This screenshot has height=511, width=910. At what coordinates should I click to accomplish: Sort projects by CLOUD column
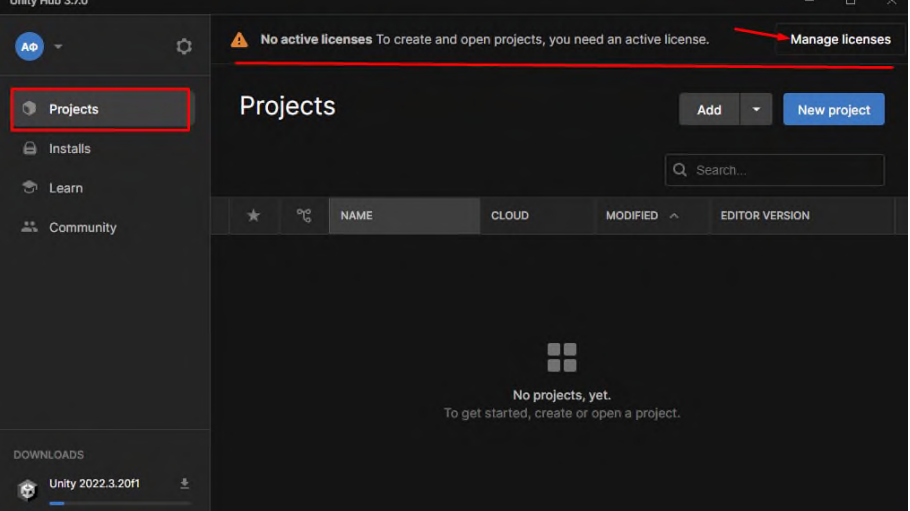tap(537, 215)
